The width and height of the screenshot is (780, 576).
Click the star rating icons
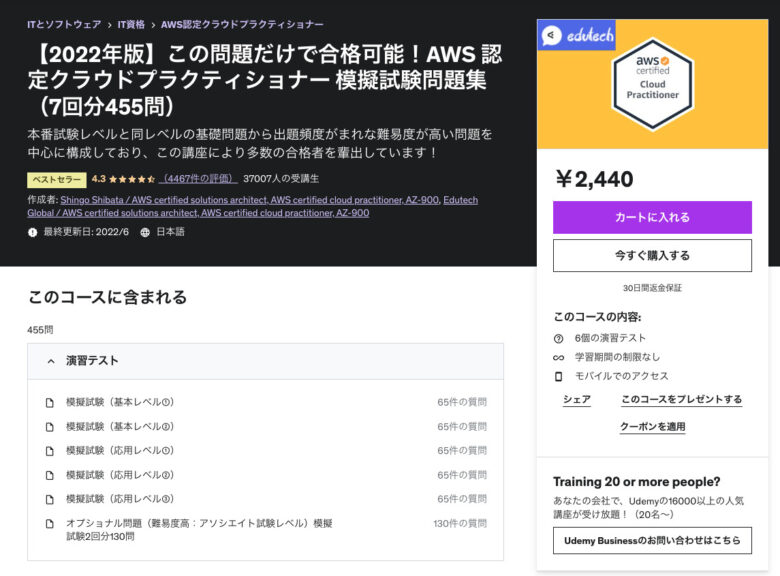pyautogui.click(x=132, y=179)
